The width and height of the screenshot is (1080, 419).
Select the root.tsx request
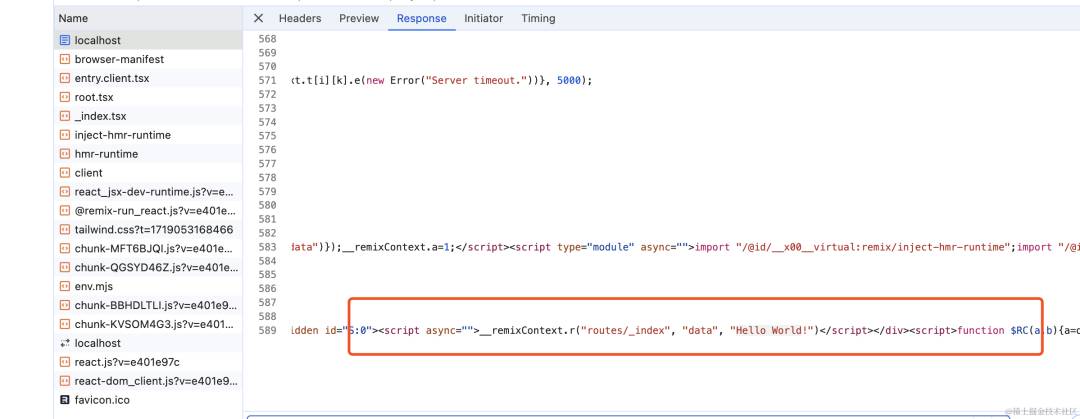click(148, 97)
